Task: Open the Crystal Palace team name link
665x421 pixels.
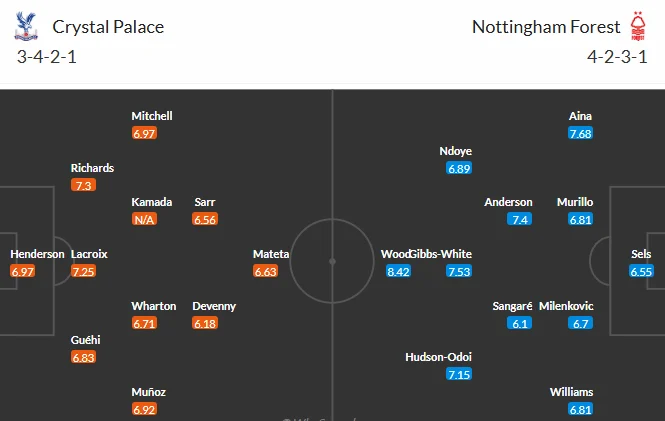Action: pyautogui.click(x=108, y=27)
